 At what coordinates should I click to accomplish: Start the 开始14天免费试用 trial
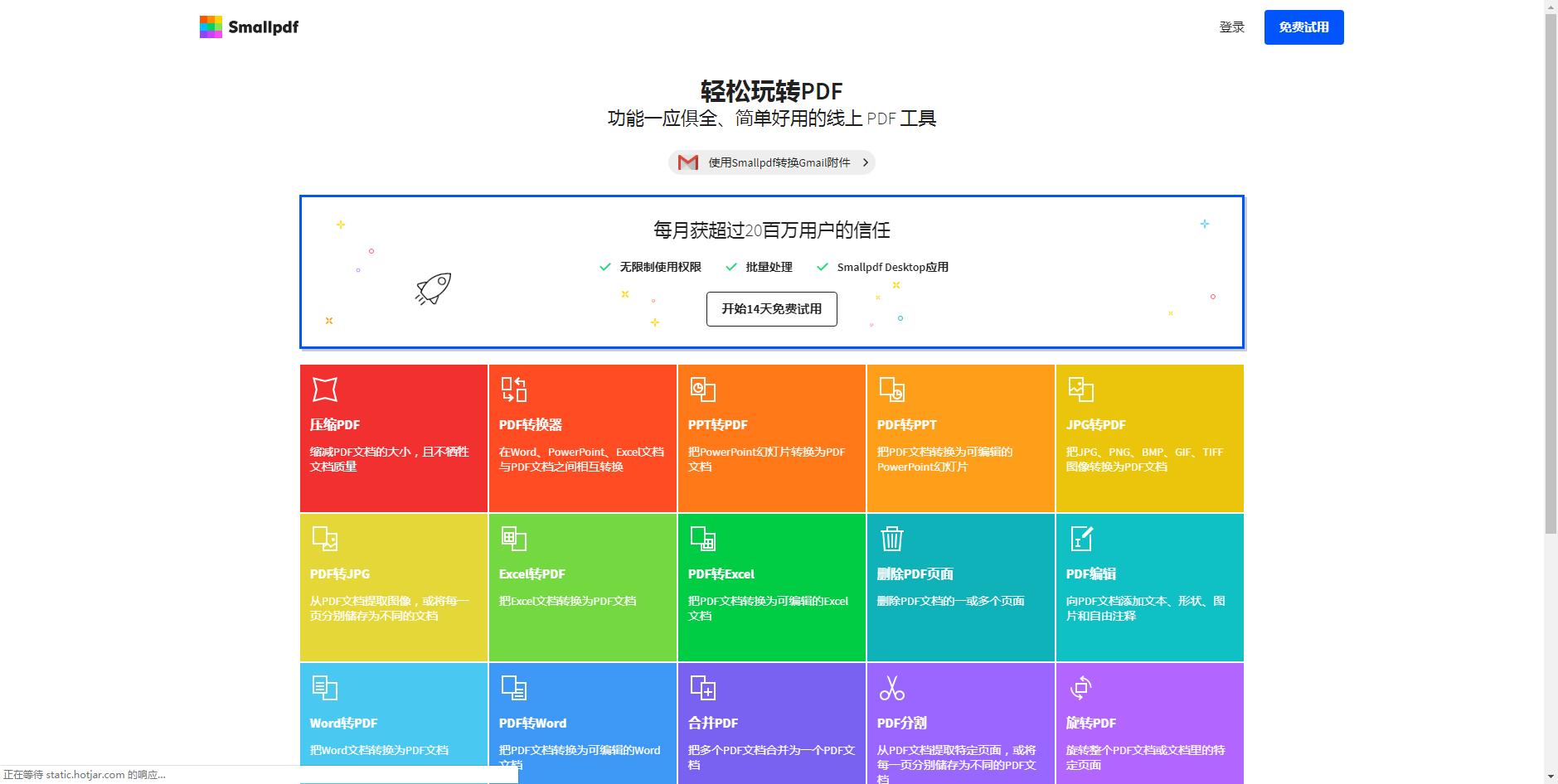tap(770, 308)
